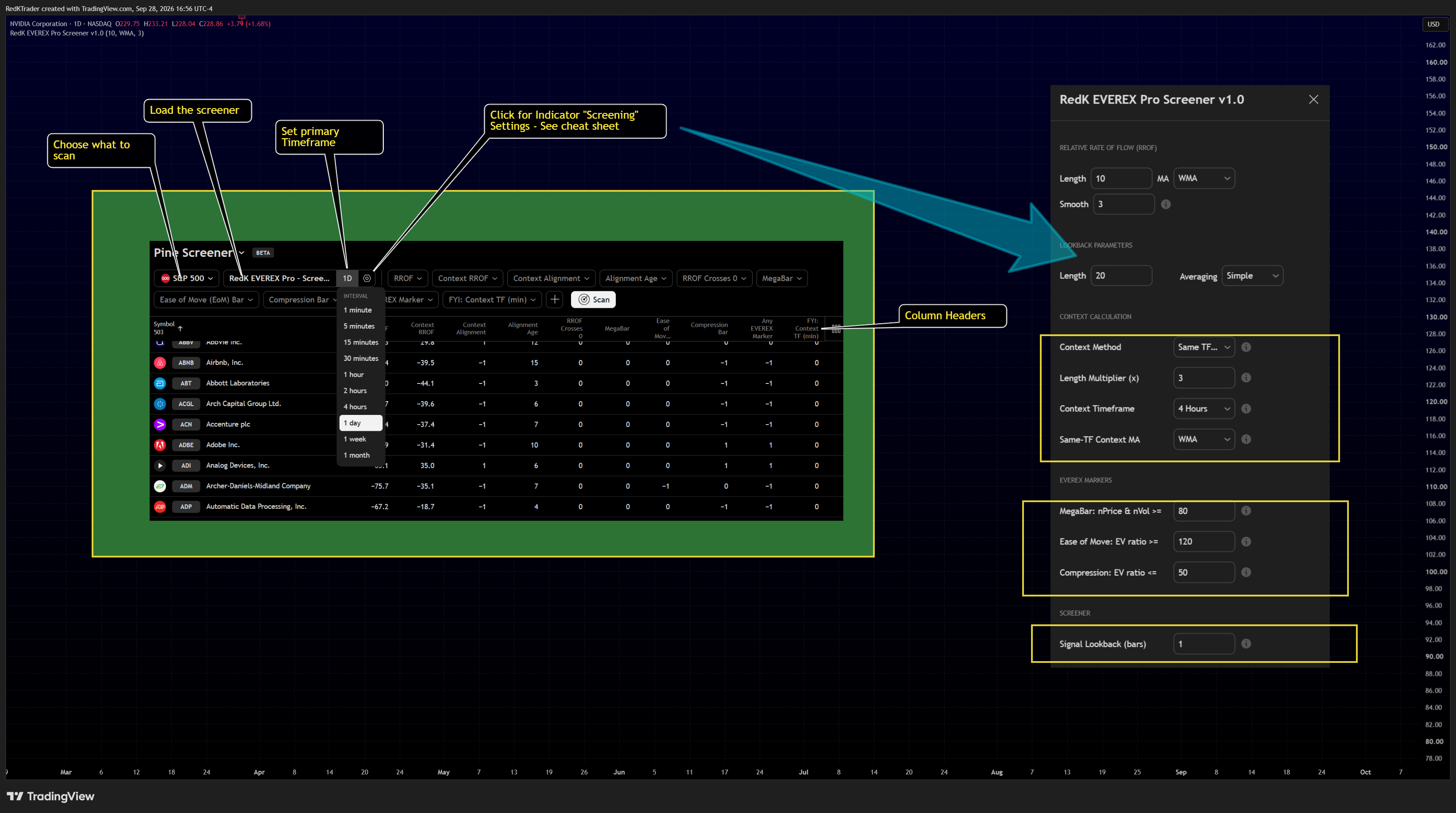Click the Archer-Daniels-Midland Company row name
1456x813 pixels.
pos(258,486)
